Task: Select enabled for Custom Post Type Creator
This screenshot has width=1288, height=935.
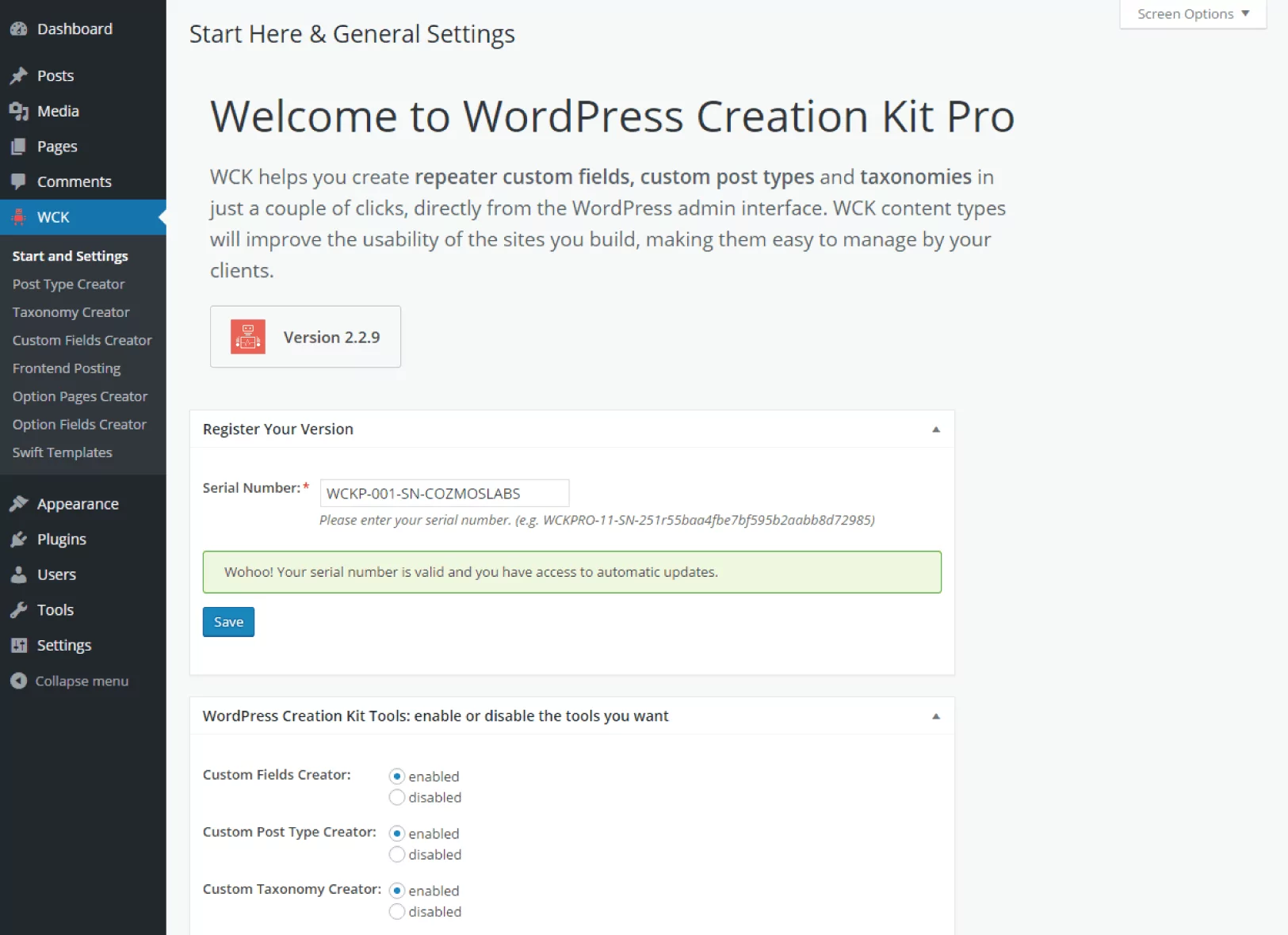Action: point(397,834)
